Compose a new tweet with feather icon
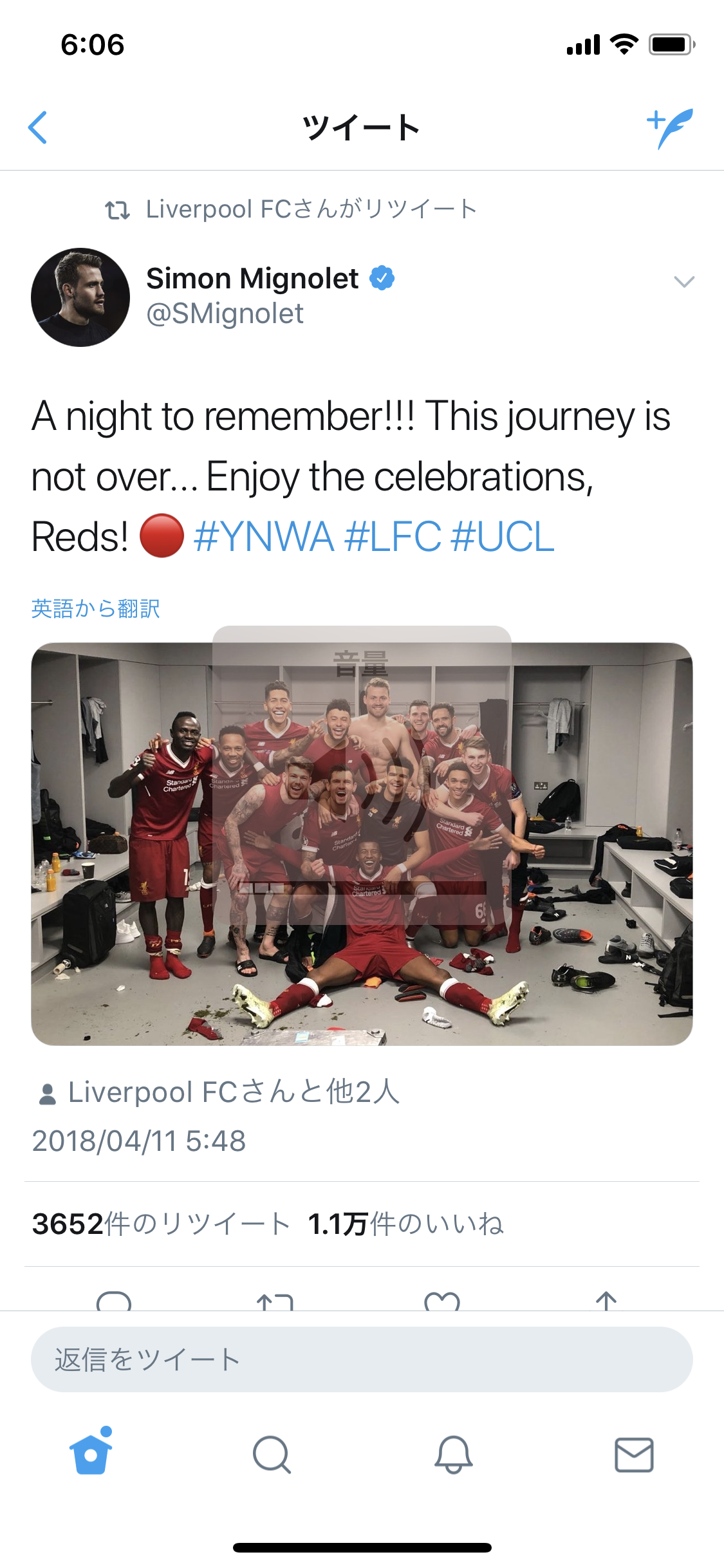Viewport: 724px width, 1568px height. 670,127
